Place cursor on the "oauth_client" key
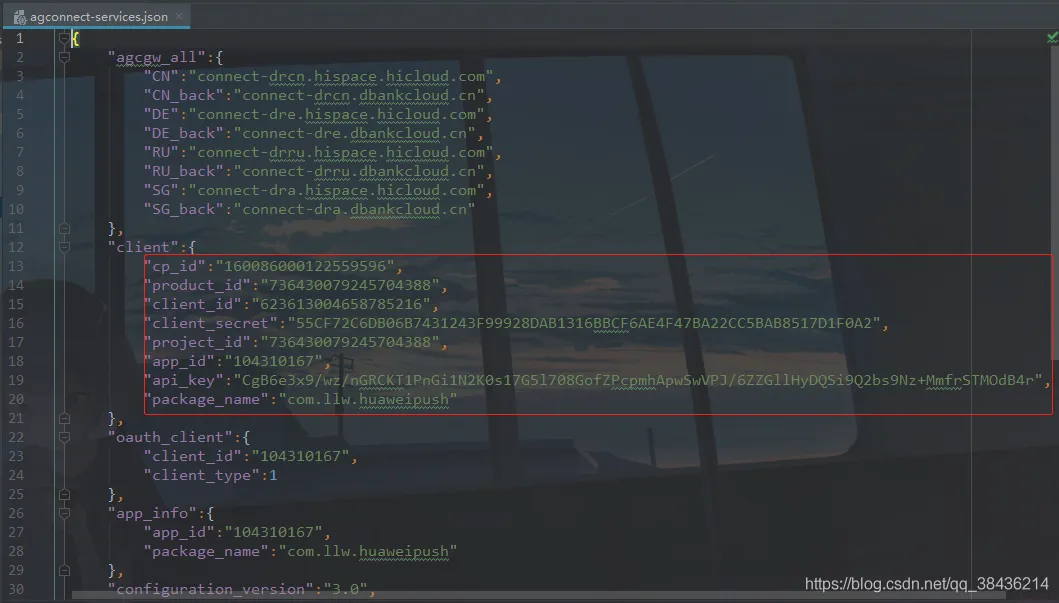This screenshot has height=603, width=1059. pos(170,437)
